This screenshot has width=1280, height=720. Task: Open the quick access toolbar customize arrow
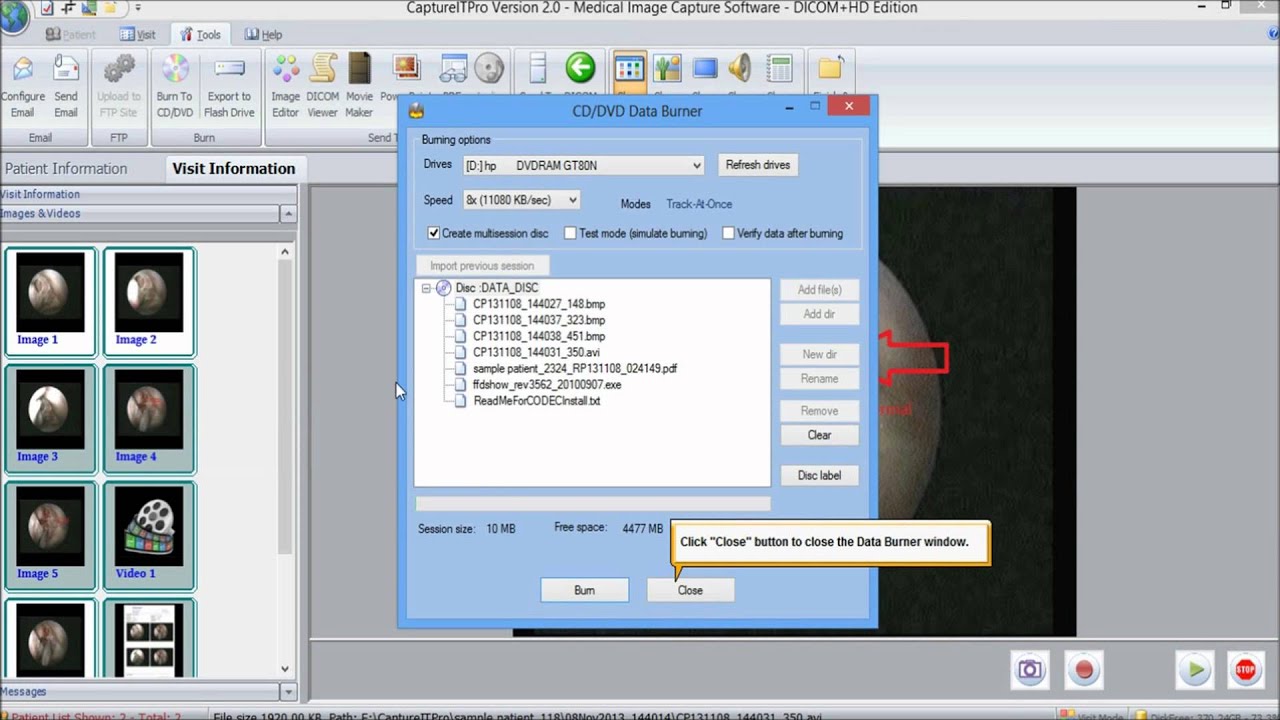click(138, 8)
